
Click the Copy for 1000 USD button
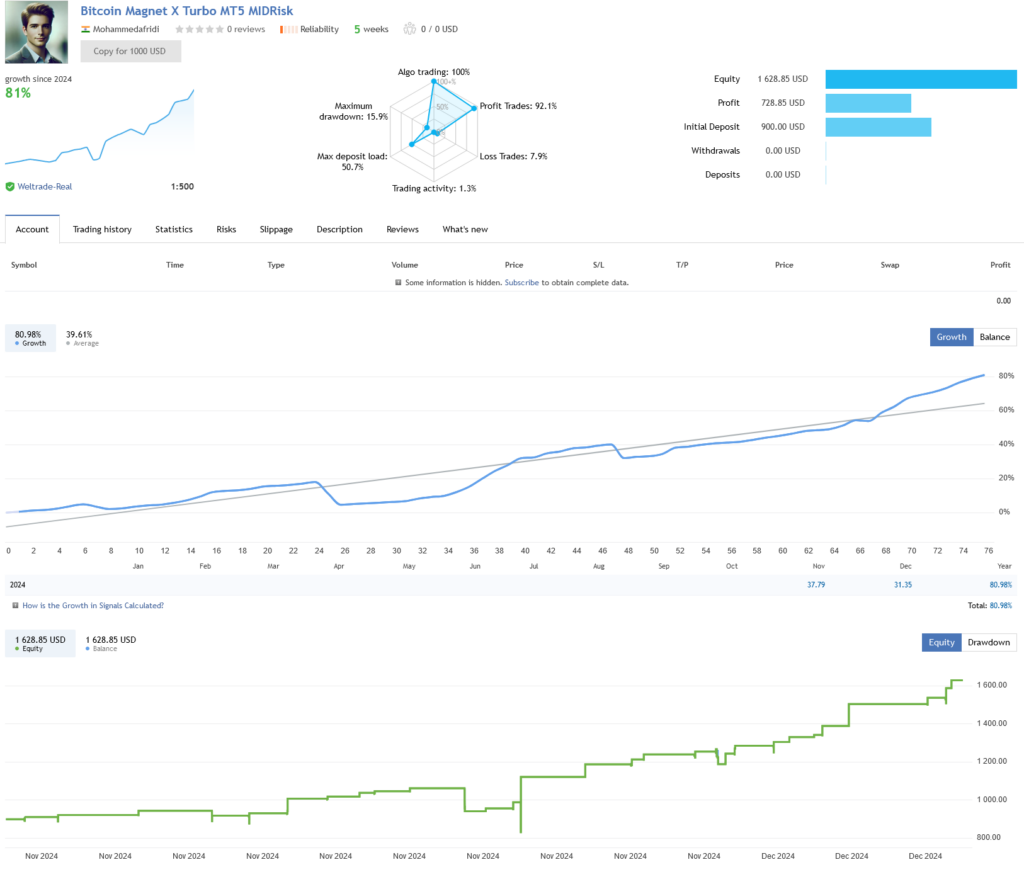130,51
